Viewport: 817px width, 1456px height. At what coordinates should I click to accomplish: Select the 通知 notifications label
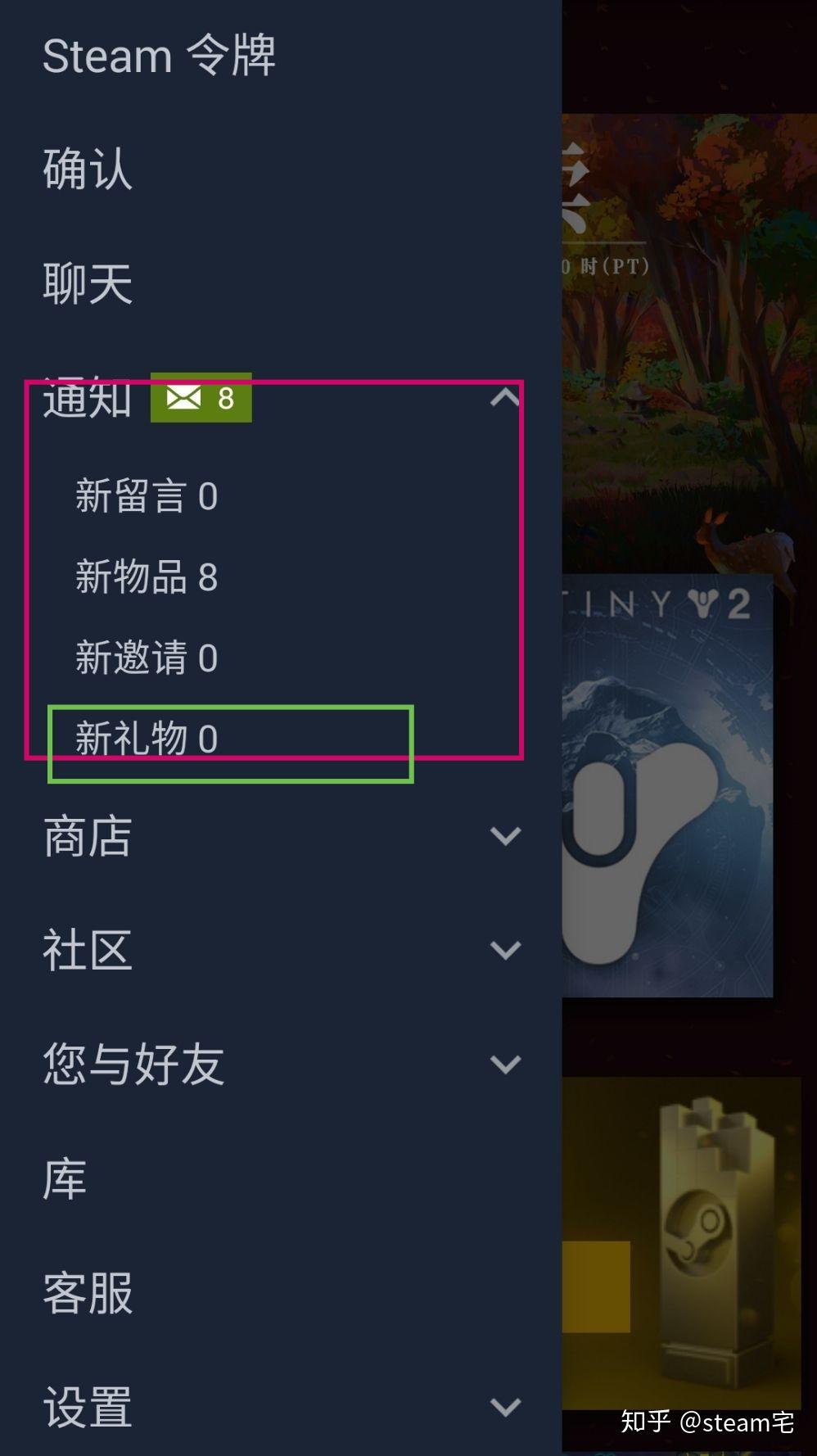click(x=88, y=398)
